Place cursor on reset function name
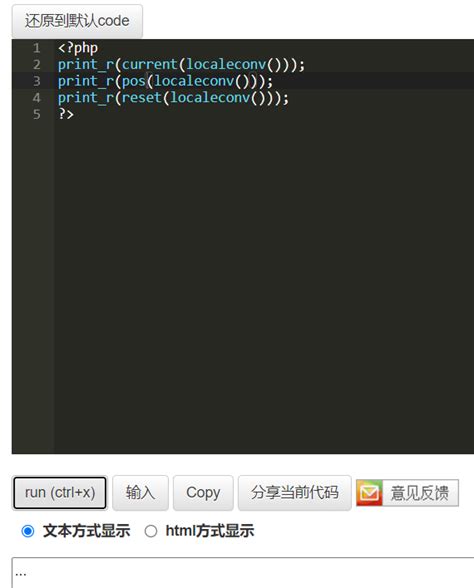The width and height of the screenshot is (474, 588). 141,98
